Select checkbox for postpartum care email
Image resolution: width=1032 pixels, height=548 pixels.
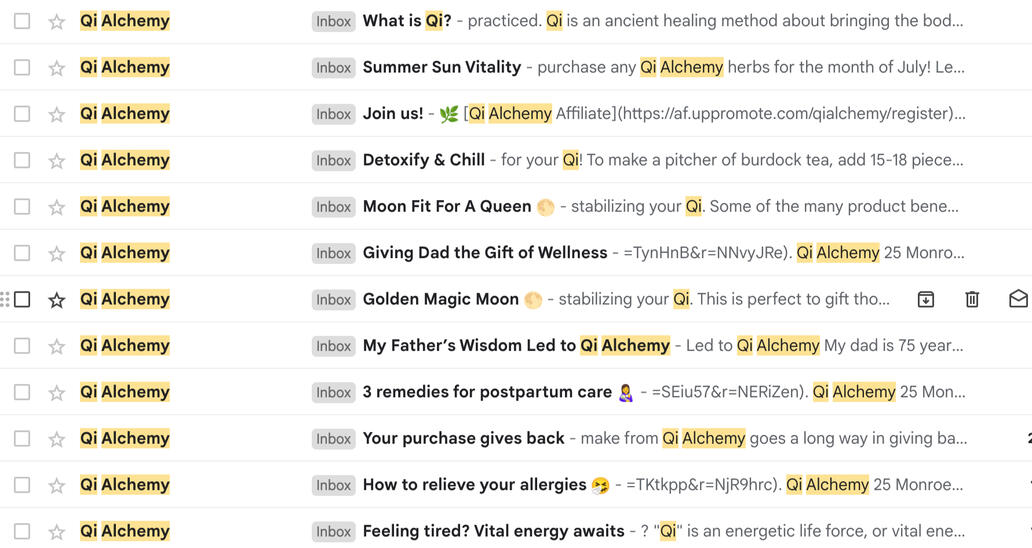22,392
